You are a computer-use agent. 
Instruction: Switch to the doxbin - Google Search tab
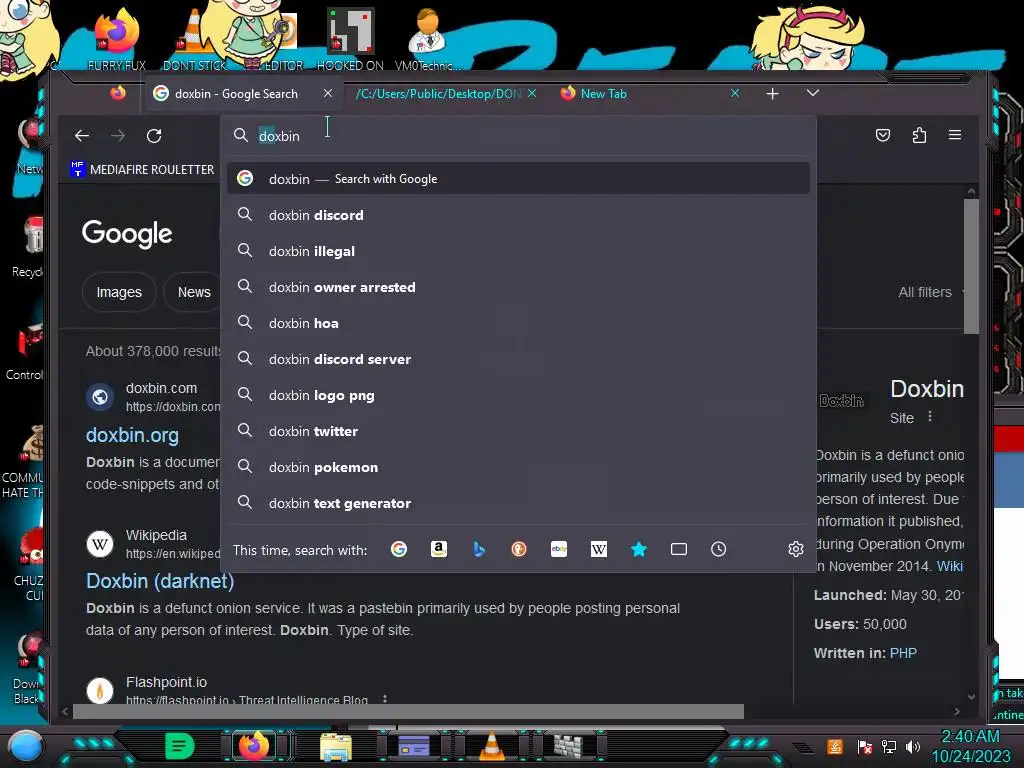point(235,93)
